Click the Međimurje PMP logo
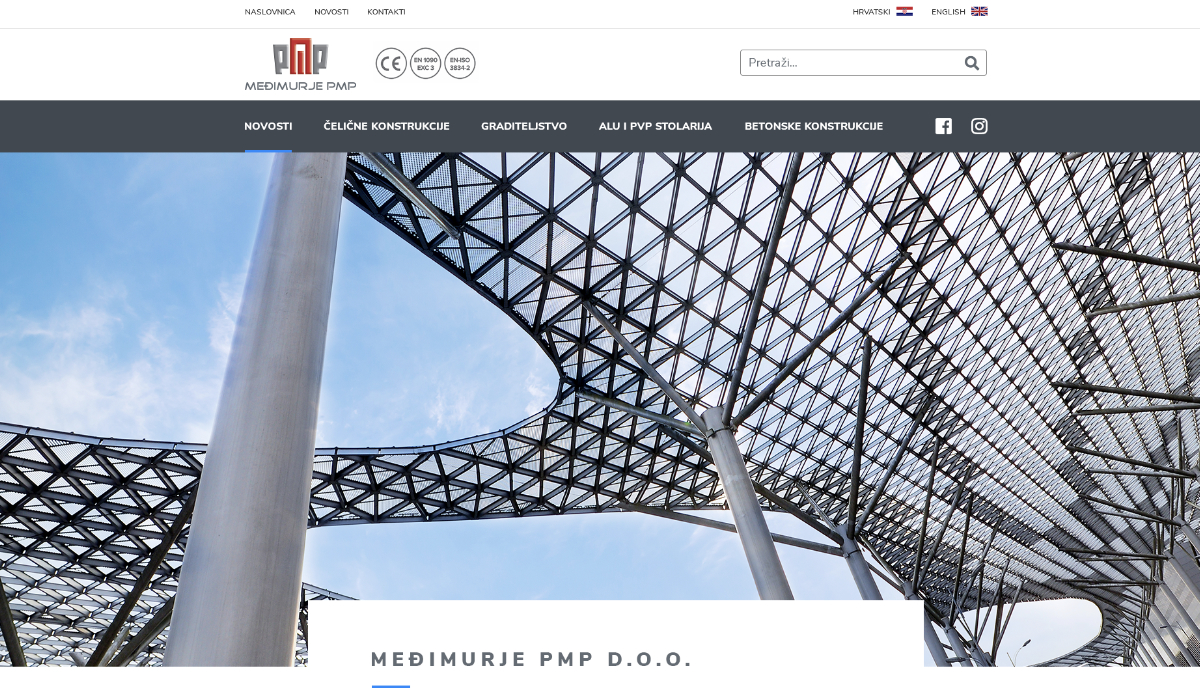Image resolution: width=1200 pixels, height=699 pixels. (x=300, y=64)
